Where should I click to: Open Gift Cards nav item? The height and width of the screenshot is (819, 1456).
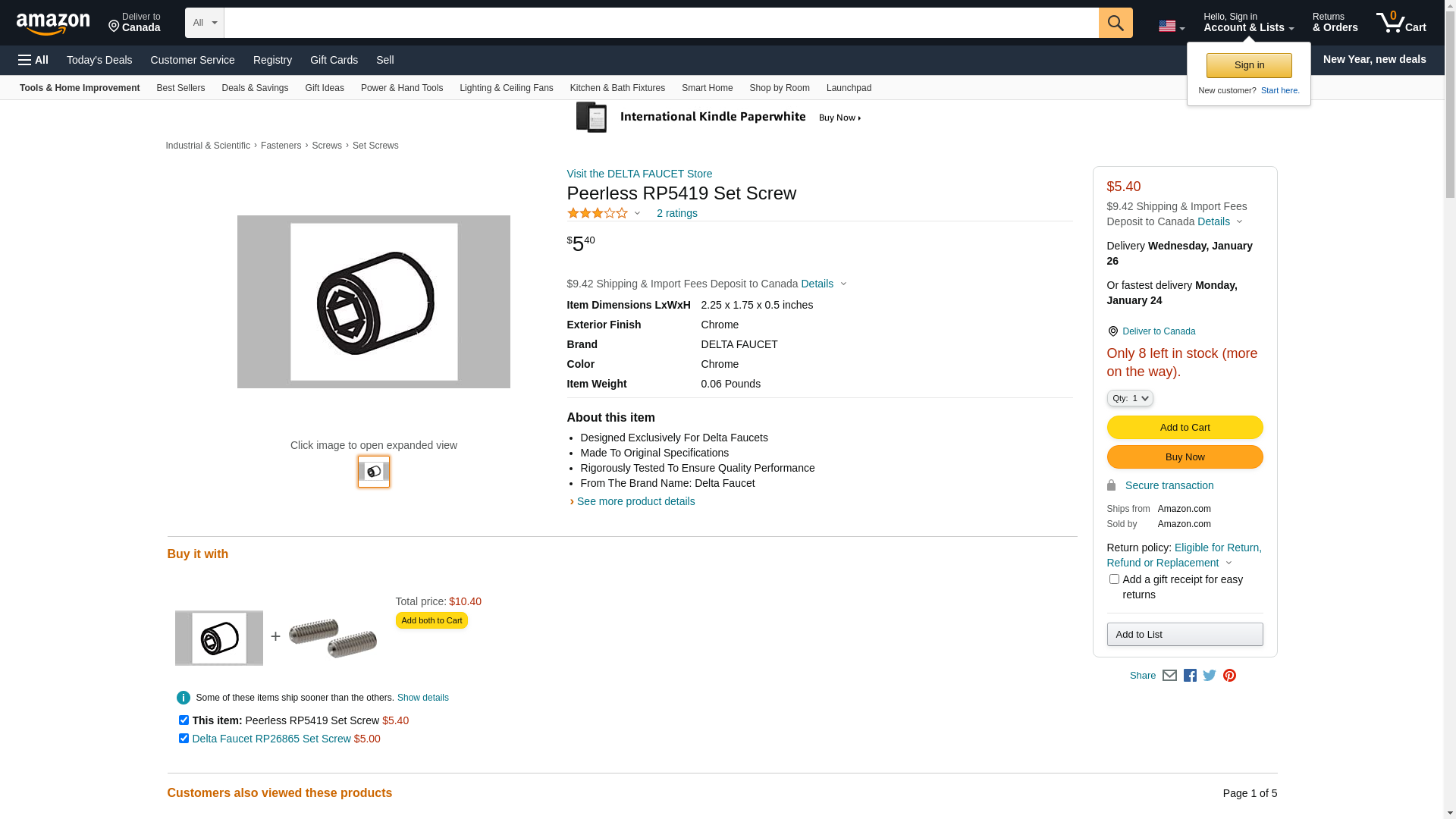[x=334, y=60]
